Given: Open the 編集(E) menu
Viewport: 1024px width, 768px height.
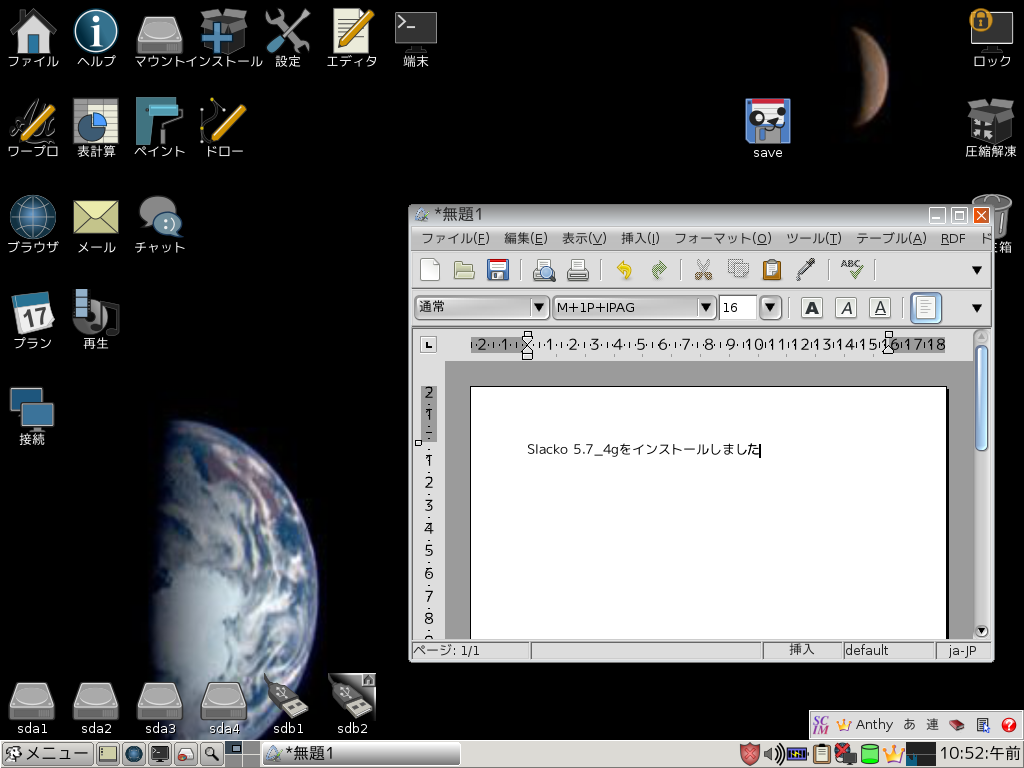Looking at the screenshot, I should point(526,238).
